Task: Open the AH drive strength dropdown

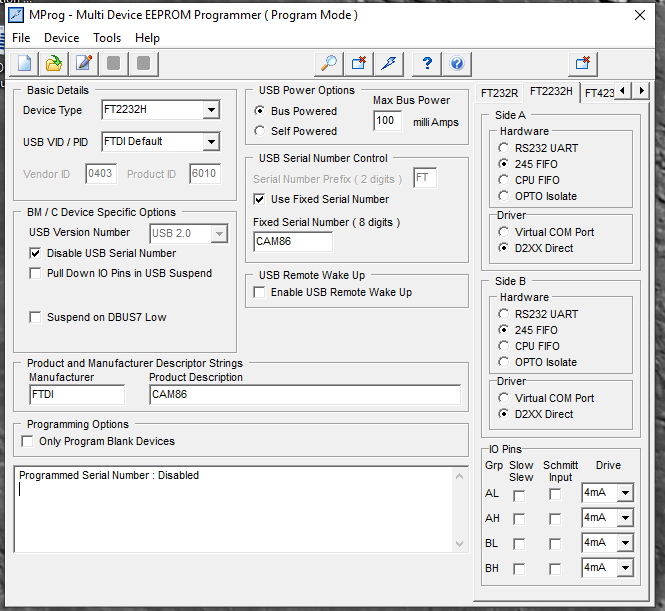Action: [x=625, y=518]
